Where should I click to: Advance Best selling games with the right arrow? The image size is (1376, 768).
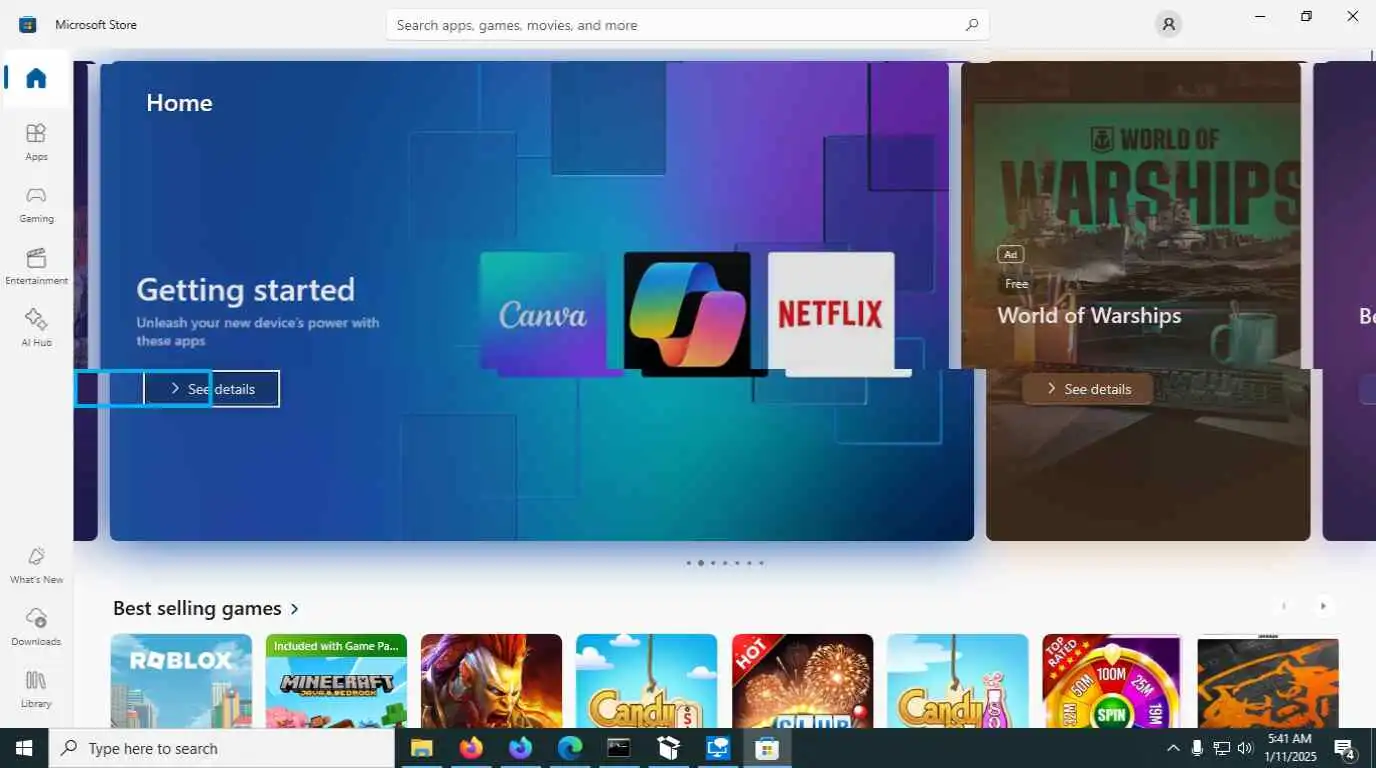pos(1323,606)
